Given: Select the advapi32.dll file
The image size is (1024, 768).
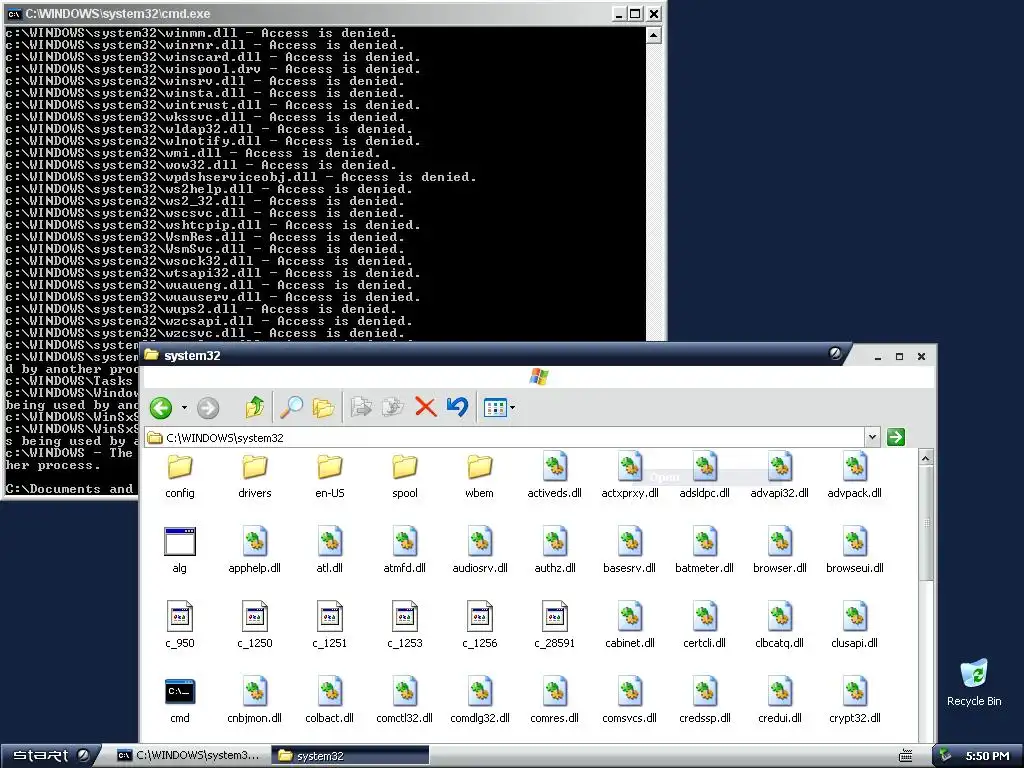Looking at the screenshot, I should pyautogui.click(x=780, y=476).
